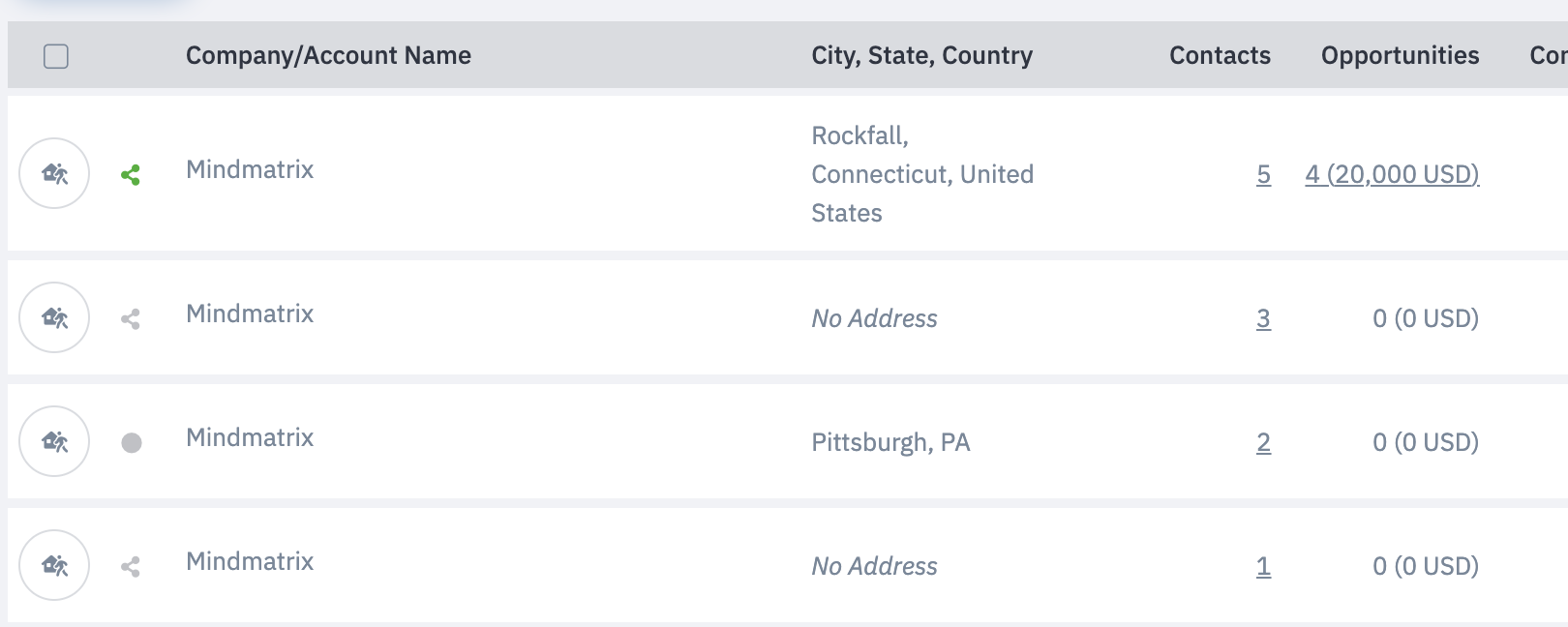This screenshot has height=627, width=1568.
Task: Open the 2 contacts link for Pittsburgh account
Action: (1263, 442)
